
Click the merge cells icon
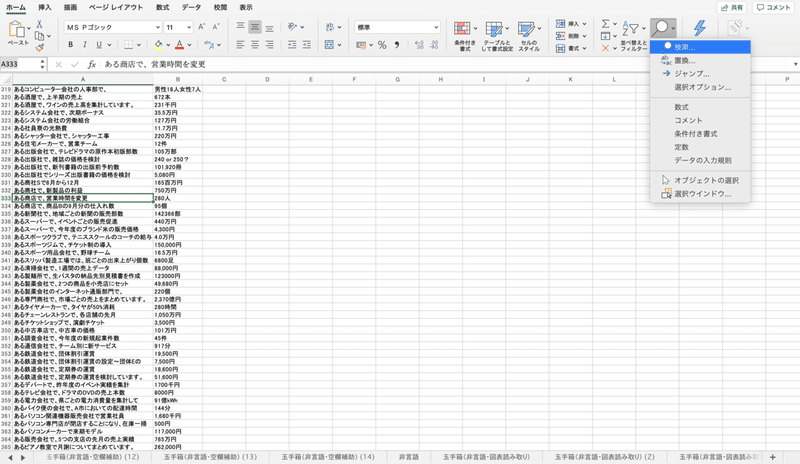(330, 45)
